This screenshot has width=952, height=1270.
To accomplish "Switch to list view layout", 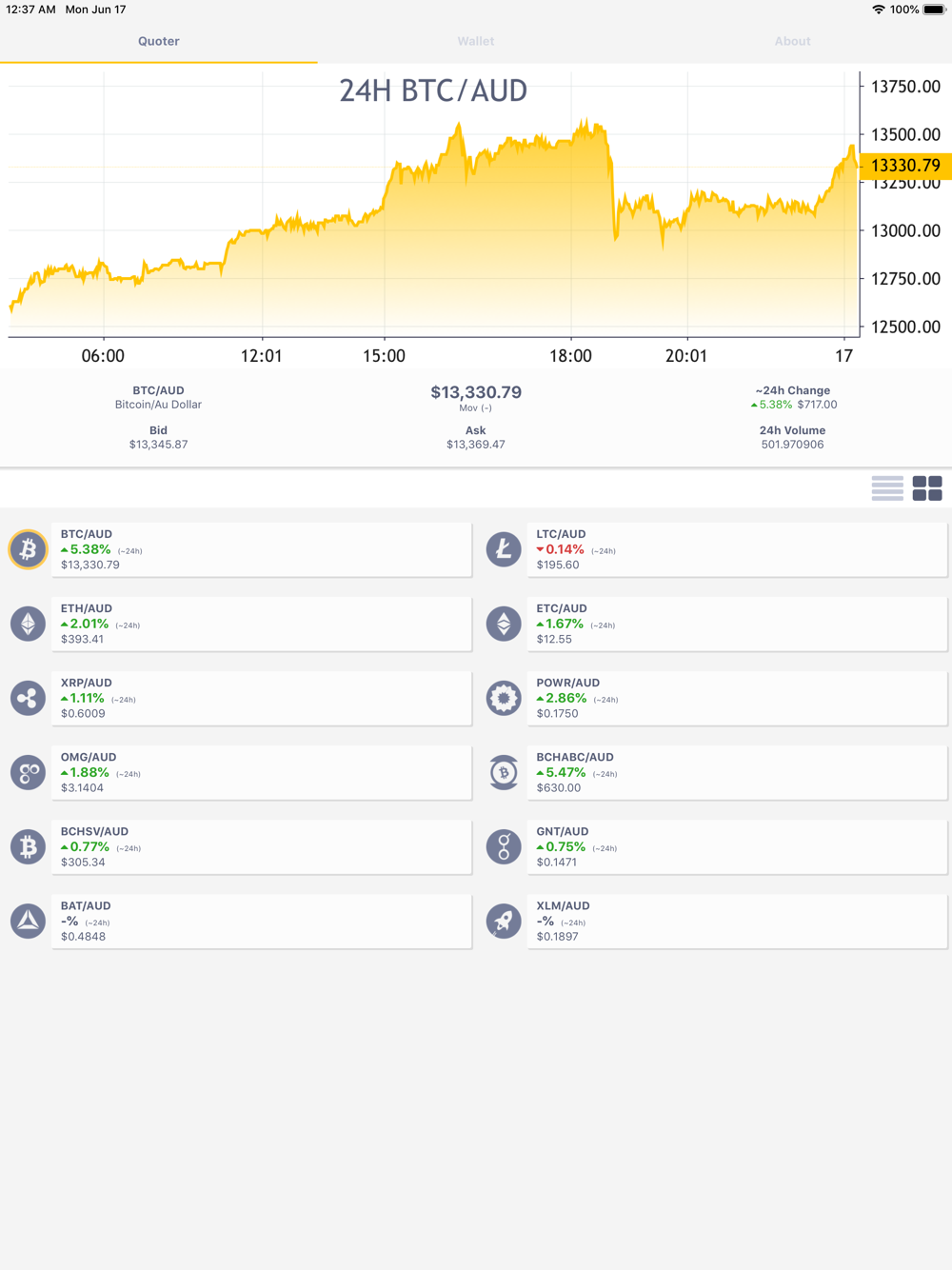I will (x=887, y=488).
